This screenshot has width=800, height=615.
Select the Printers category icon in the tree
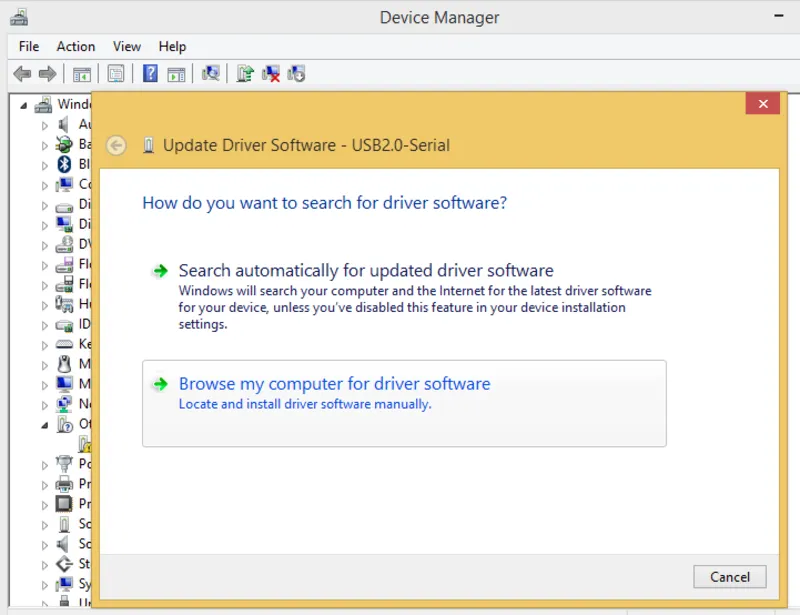point(64,484)
